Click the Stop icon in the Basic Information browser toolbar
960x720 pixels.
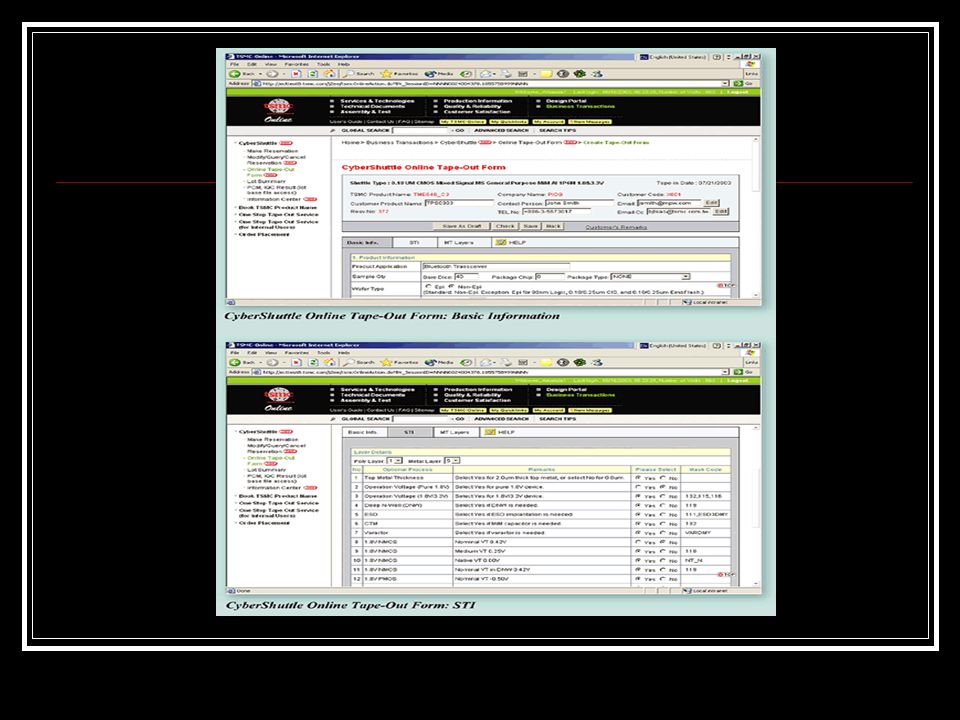(x=296, y=73)
